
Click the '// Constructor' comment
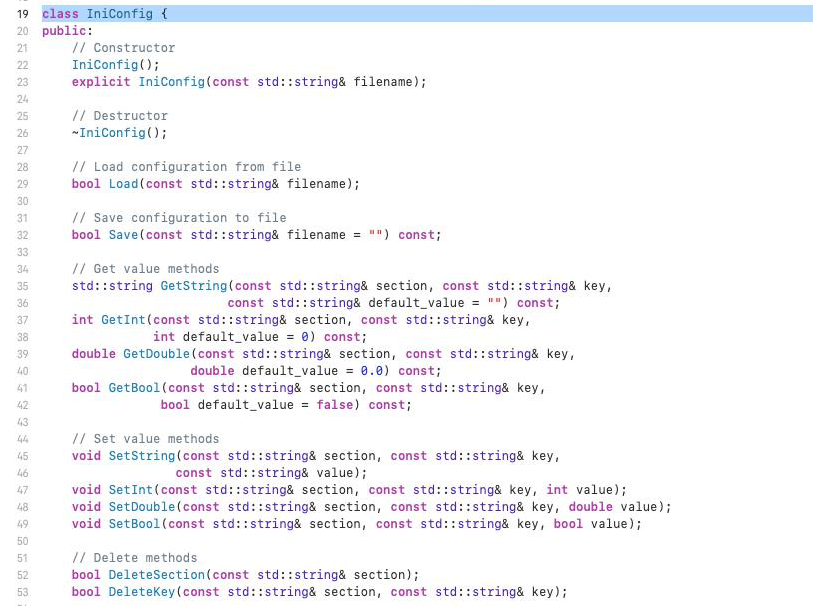click(123, 48)
